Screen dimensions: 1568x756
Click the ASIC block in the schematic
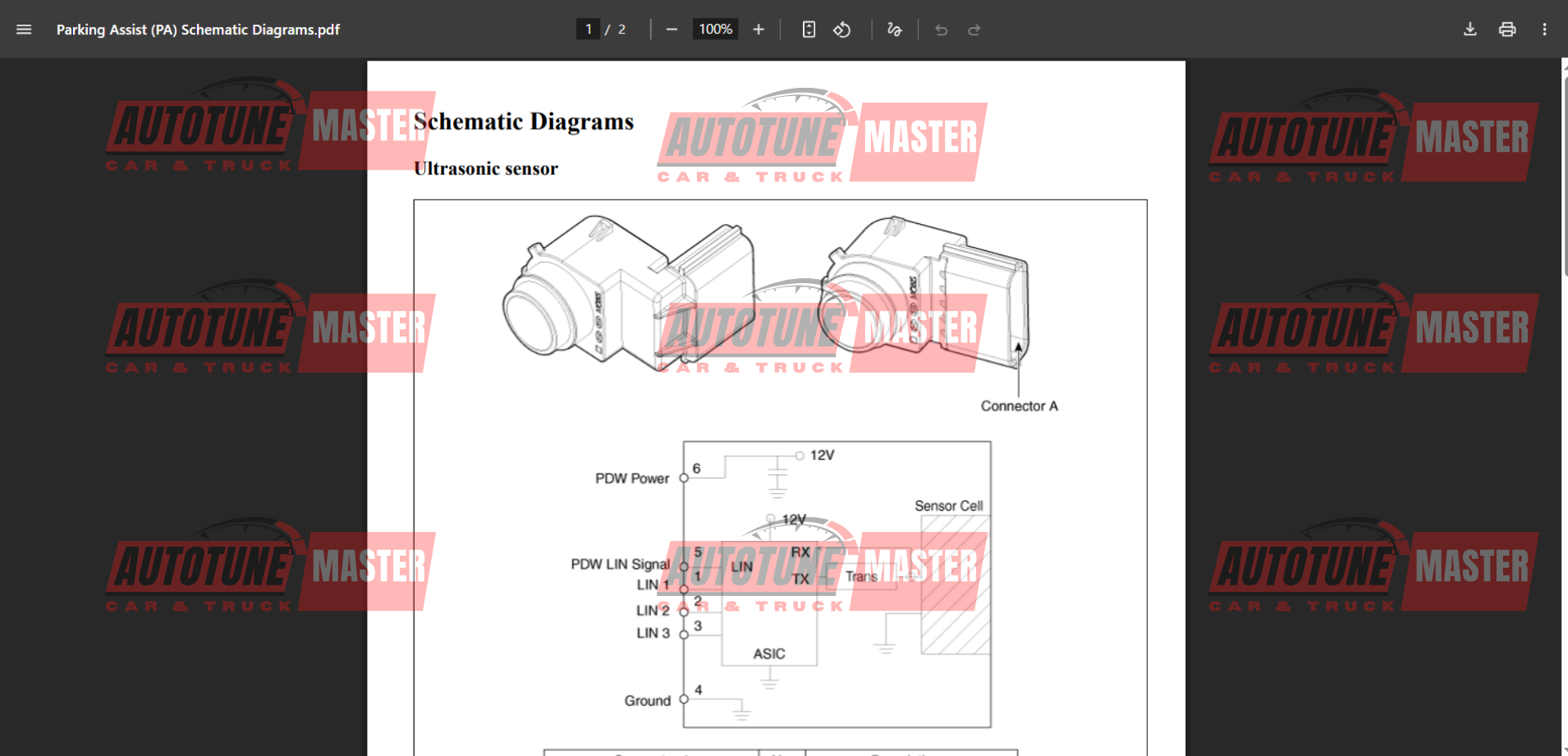[769, 653]
